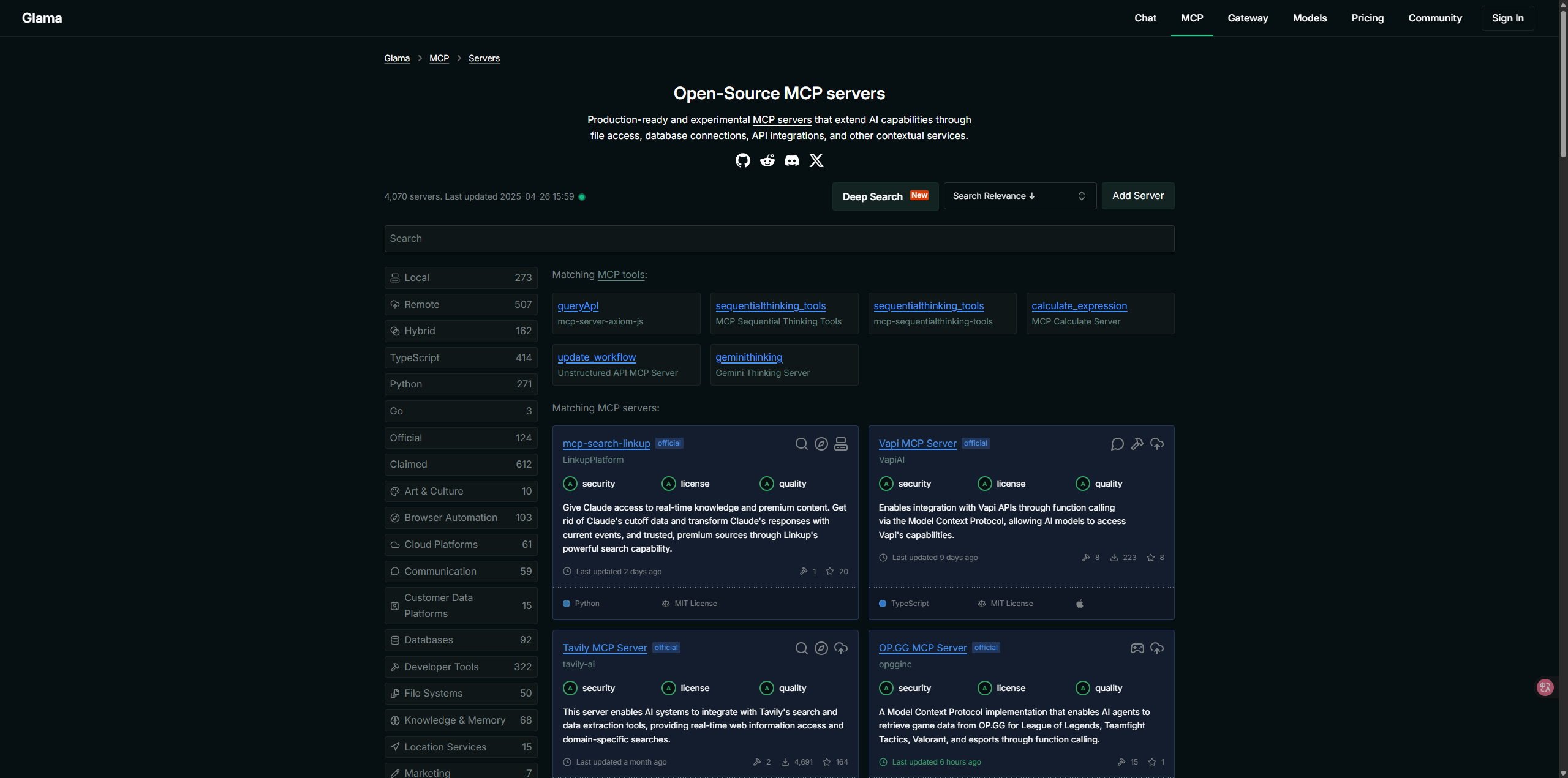Click security grade badge on mcp-search-linkup card
This screenshot has width=1568, height=778.
coord(570,484)
